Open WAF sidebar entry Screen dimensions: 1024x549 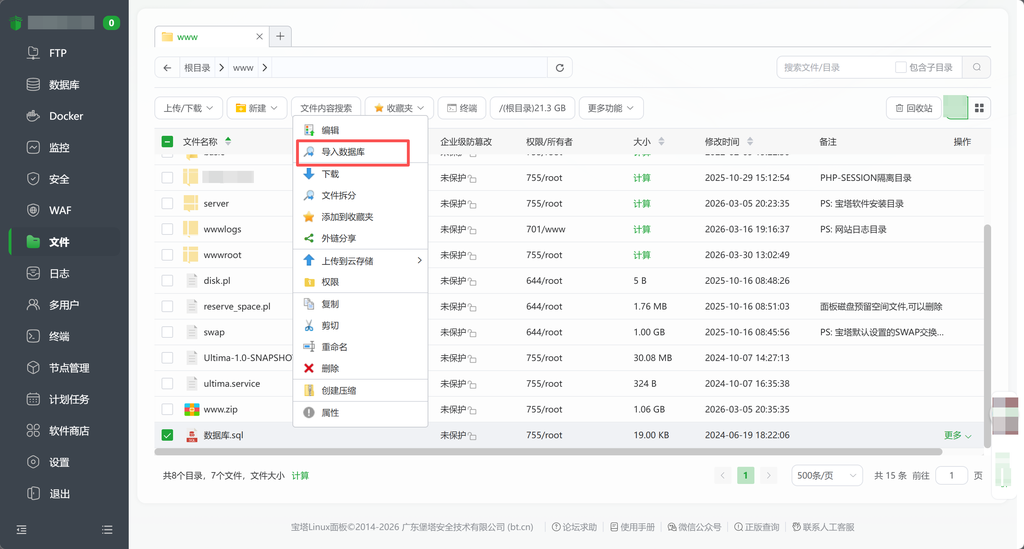pyautogui.click(x=60, y=210)
